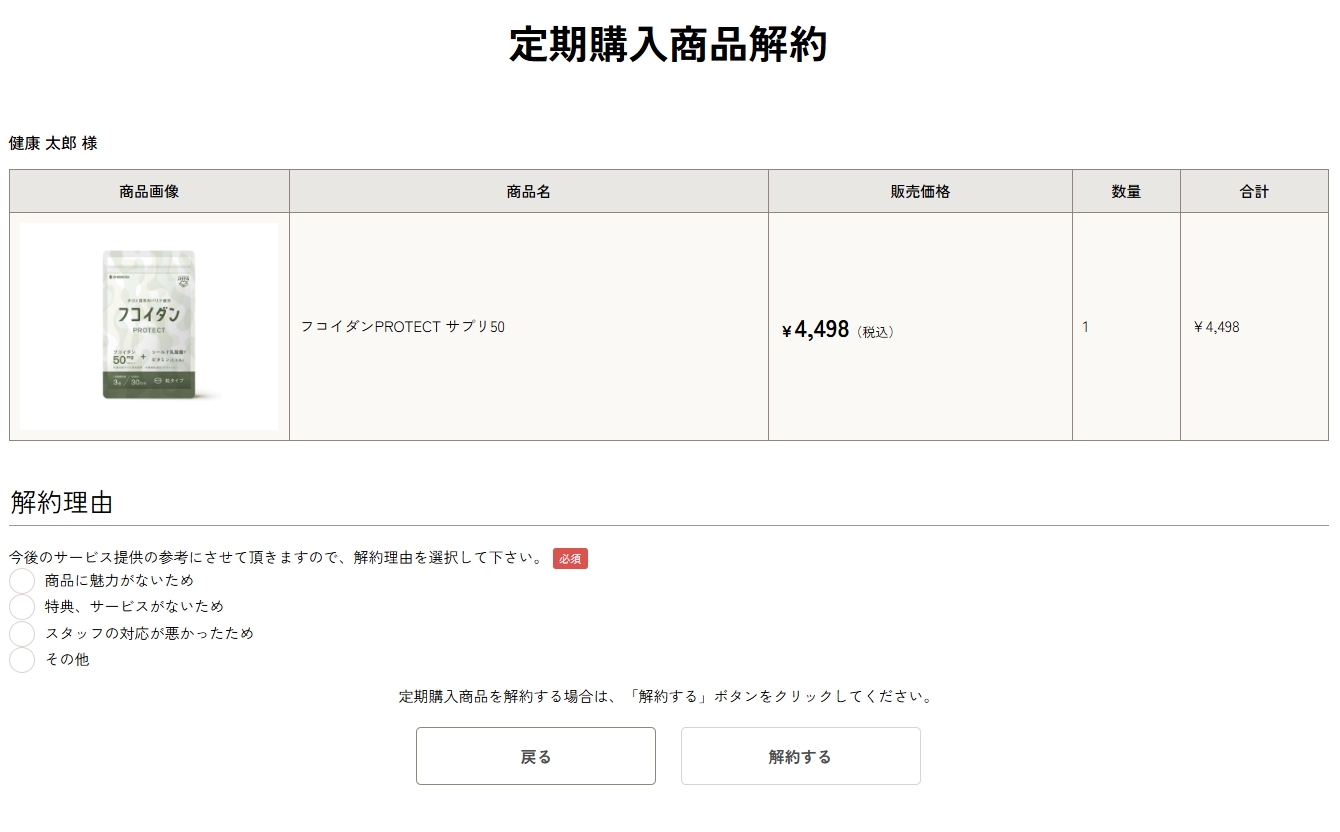Click the total amount ¥4,498

point(1211,326)
